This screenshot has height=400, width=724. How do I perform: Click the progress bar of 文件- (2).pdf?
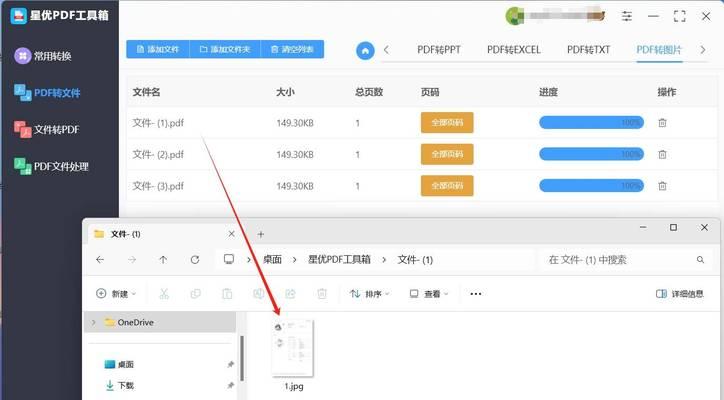[591, 154]
